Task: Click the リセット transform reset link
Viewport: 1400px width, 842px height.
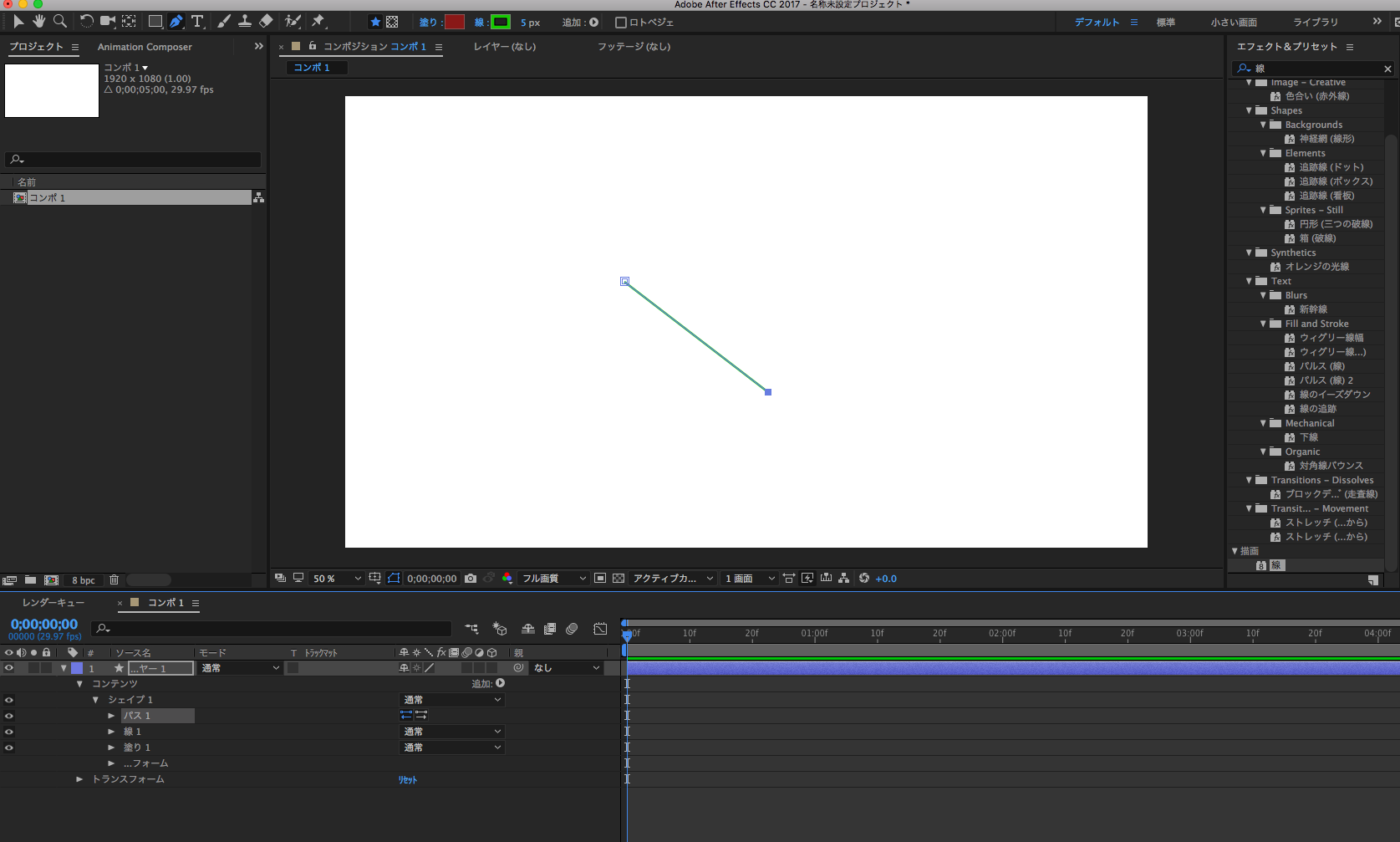Action: (407, 779)
